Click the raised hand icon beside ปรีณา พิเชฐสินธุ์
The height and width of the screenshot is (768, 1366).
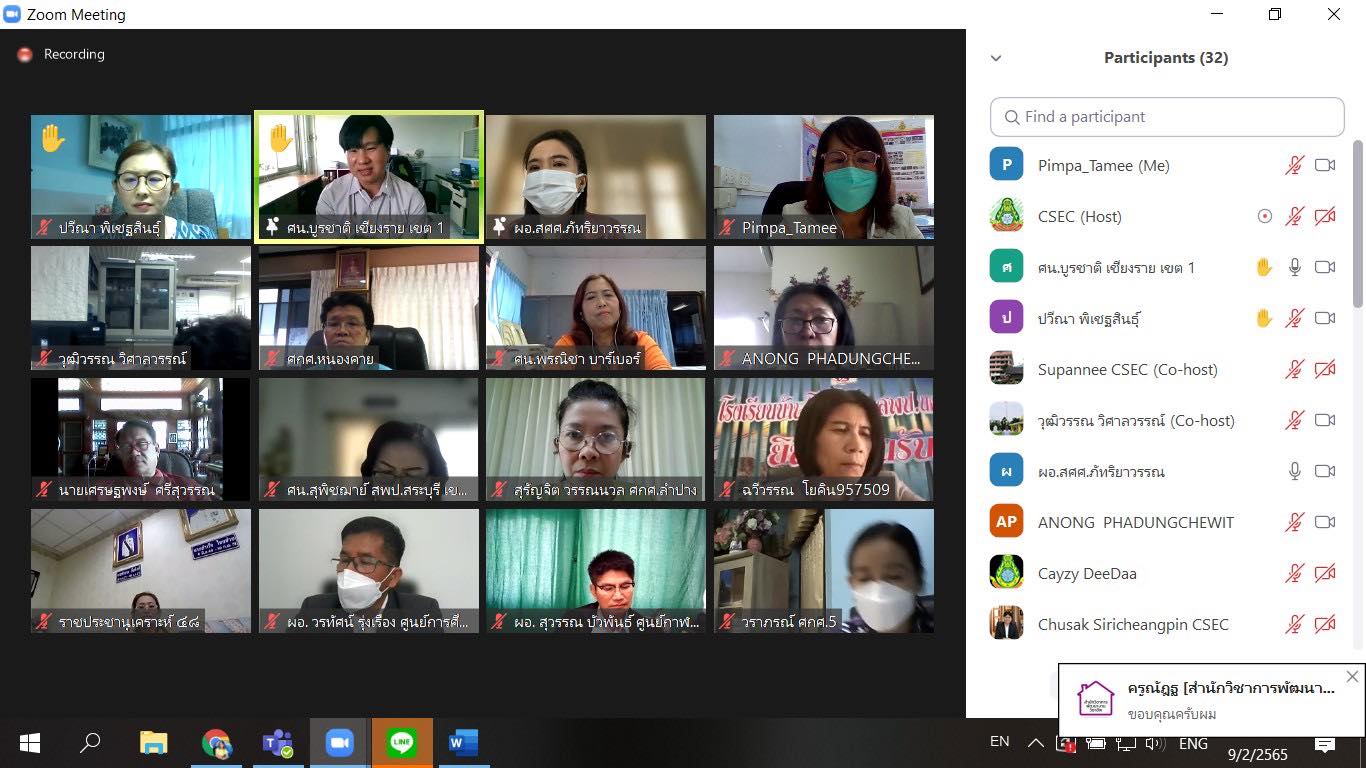click(x=1264, y=319)
